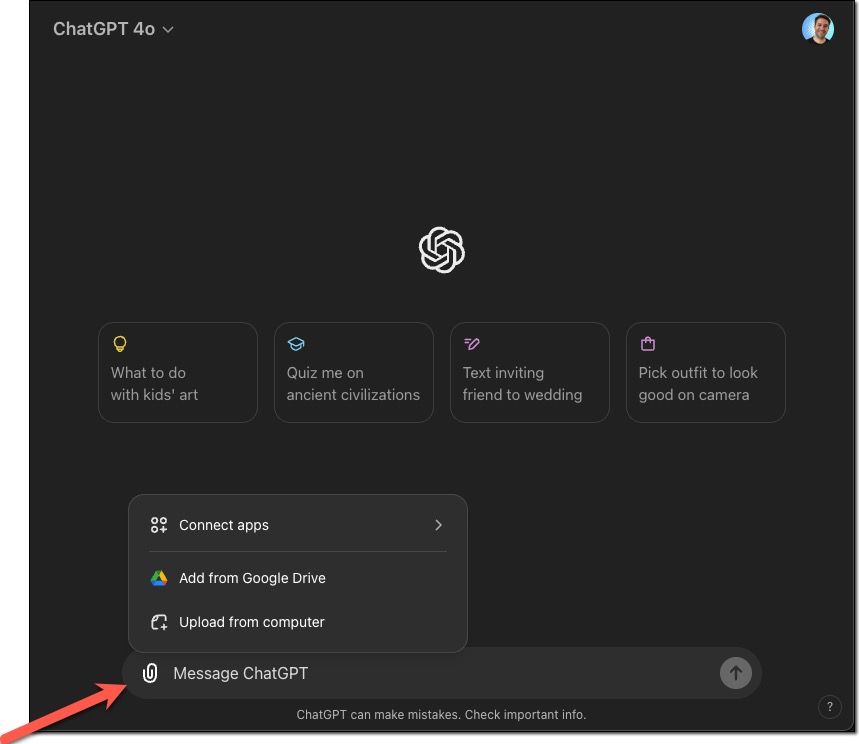
Task: Click the ChatGPT logo in center
Action: click(x=442, y=250)
